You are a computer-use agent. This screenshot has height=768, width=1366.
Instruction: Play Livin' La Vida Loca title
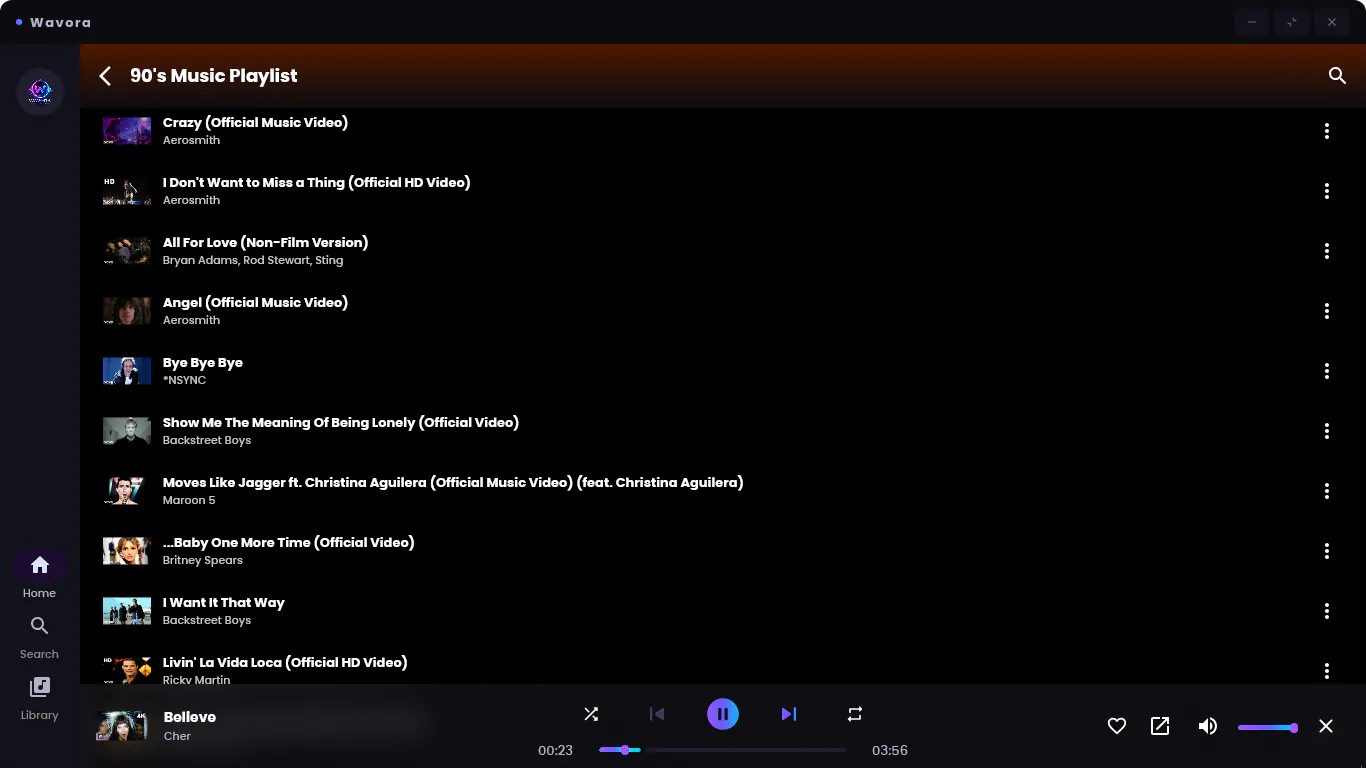285,662
